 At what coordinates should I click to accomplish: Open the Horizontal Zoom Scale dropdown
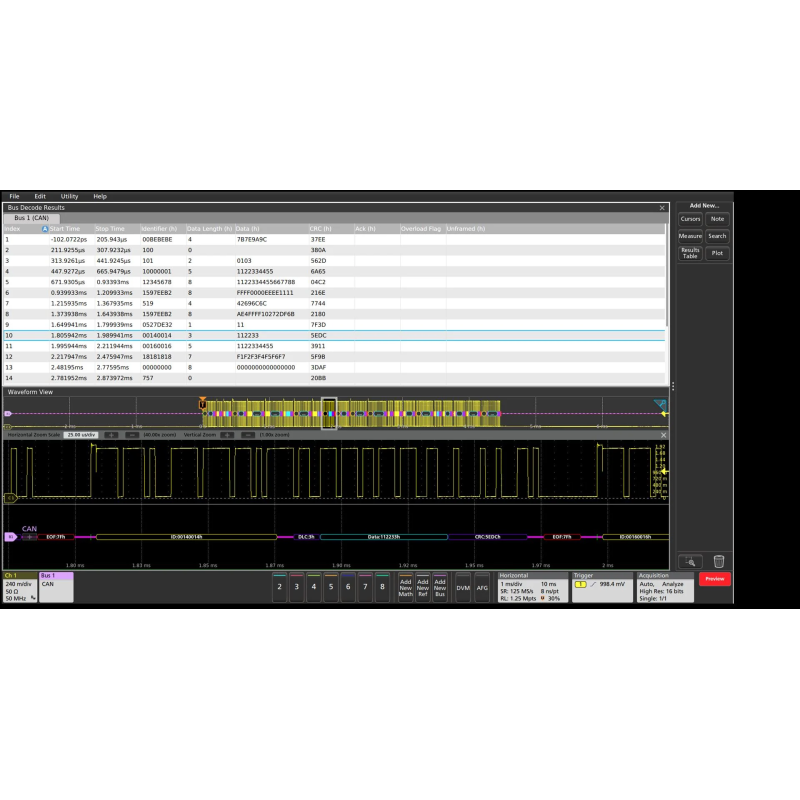pyautogui.click(x=82, y=436)
